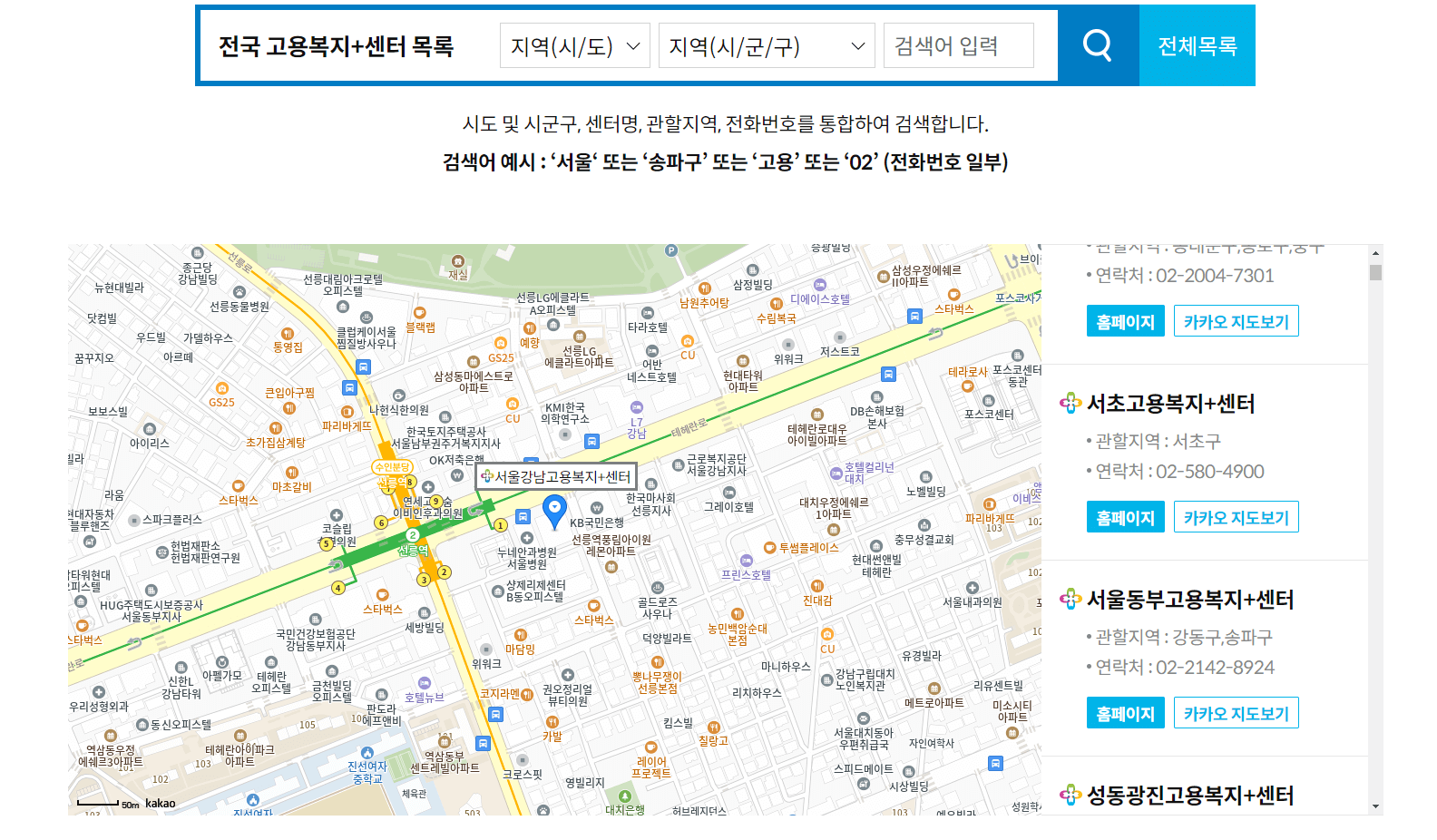
Task: Click the 뽕나무쟁이 선릉본점 label
Action: tap(658, 682)
